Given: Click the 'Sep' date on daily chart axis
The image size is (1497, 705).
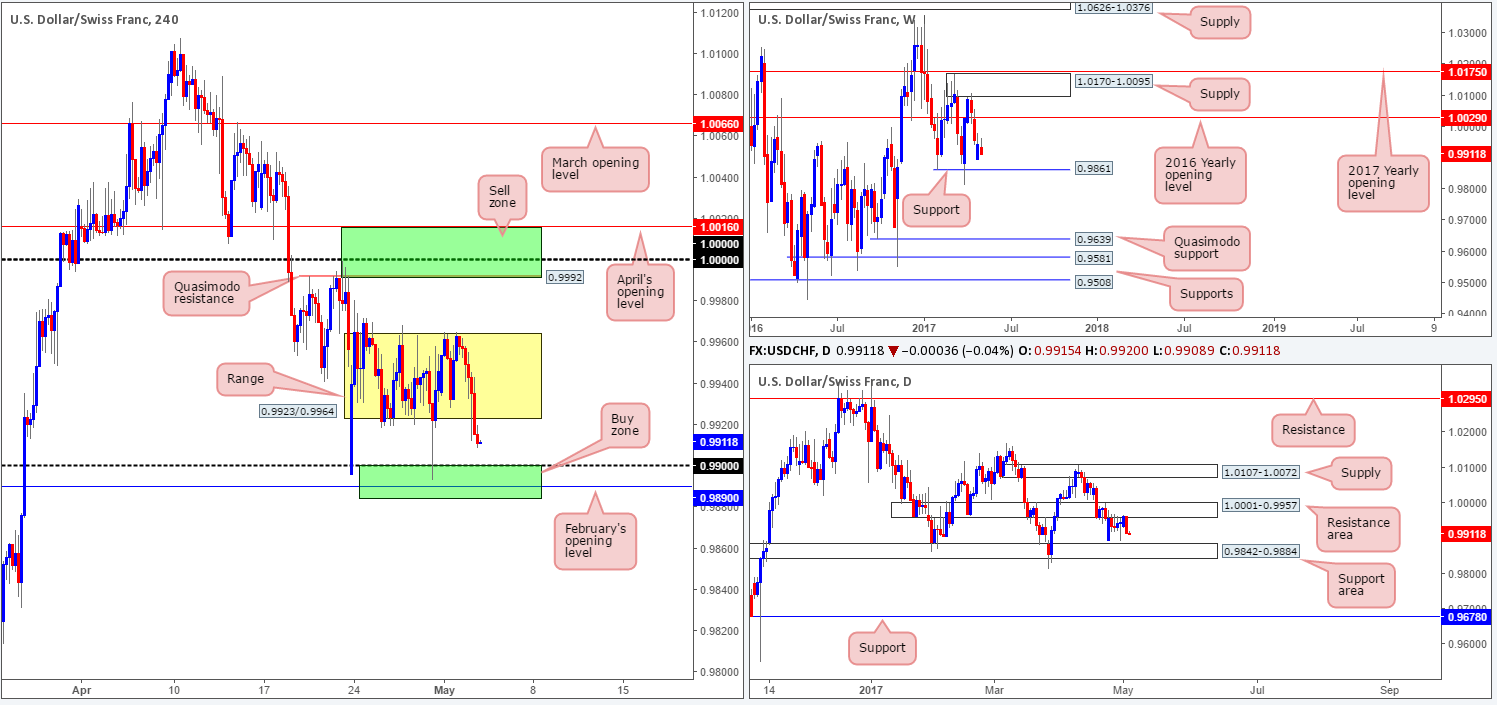Looking at the screenshot, I should coord(1388,690).
